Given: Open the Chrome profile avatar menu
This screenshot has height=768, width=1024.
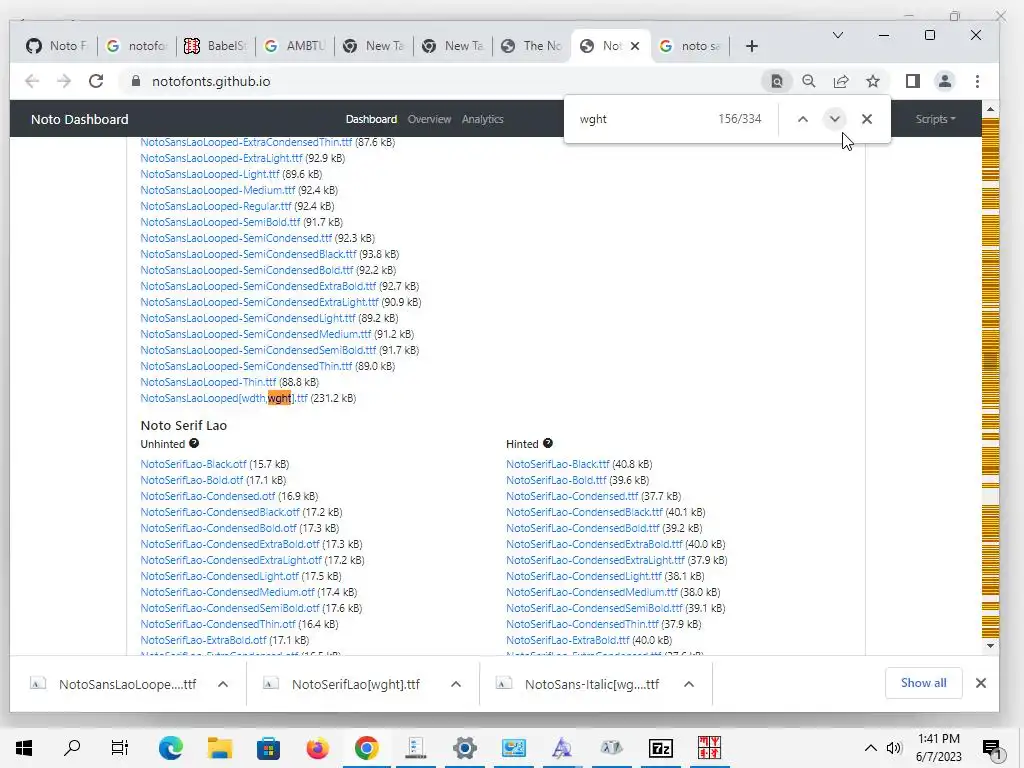Looking at the screenshot, I should click(944, 81).
